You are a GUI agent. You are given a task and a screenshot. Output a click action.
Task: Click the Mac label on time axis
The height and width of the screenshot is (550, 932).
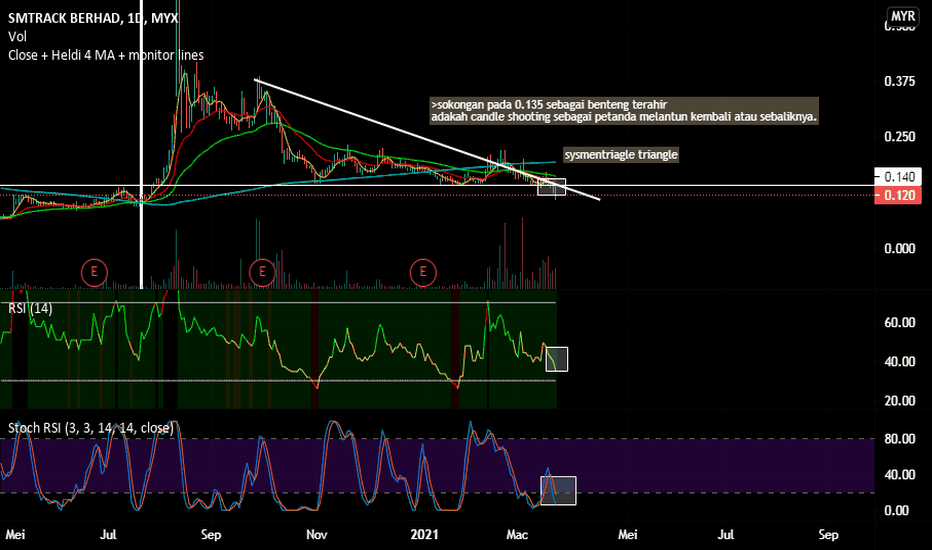[x=517, y=535]
